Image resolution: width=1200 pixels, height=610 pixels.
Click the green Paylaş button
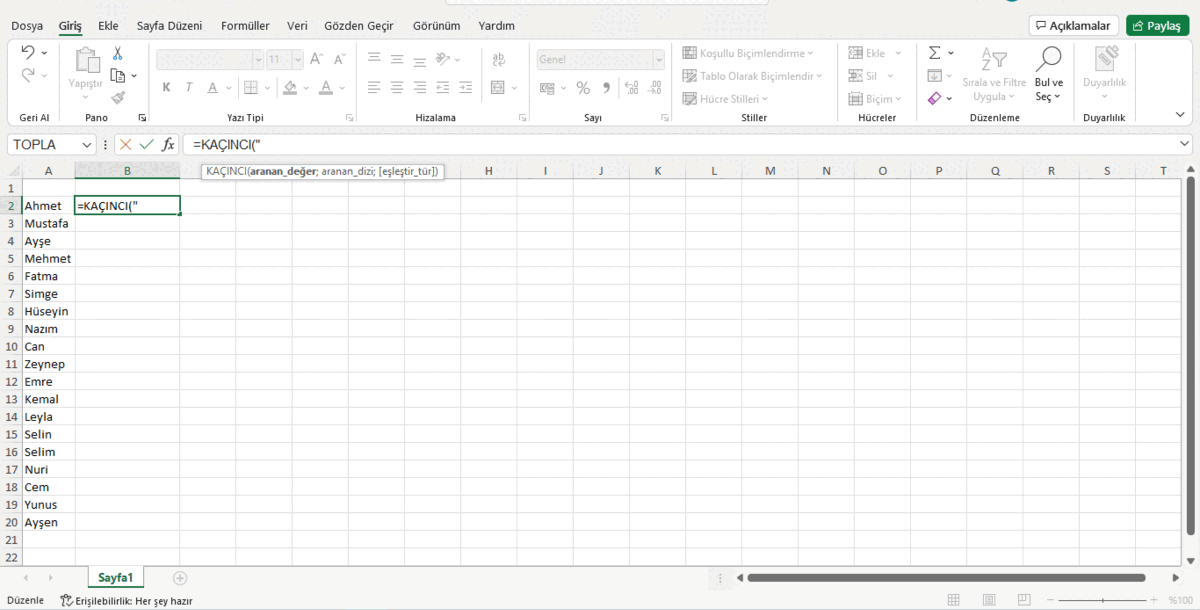coord(1157,26)
